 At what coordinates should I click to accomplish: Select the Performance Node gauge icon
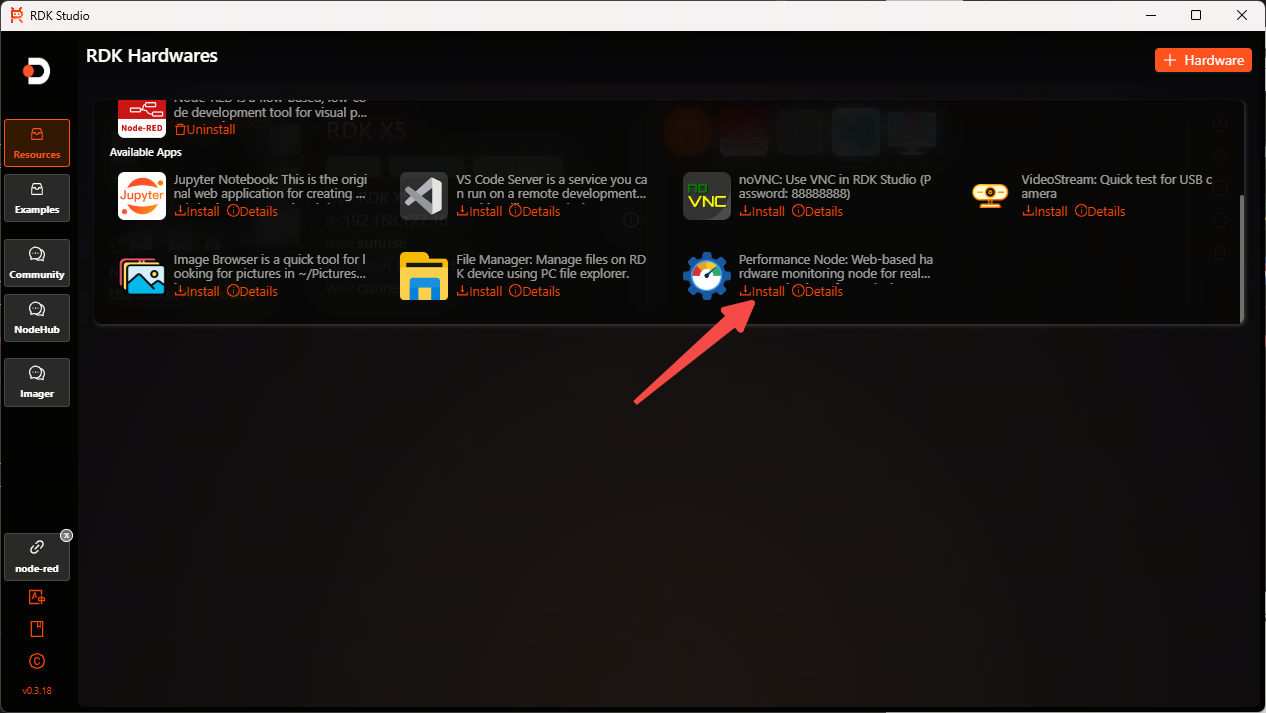coord(707,275)
